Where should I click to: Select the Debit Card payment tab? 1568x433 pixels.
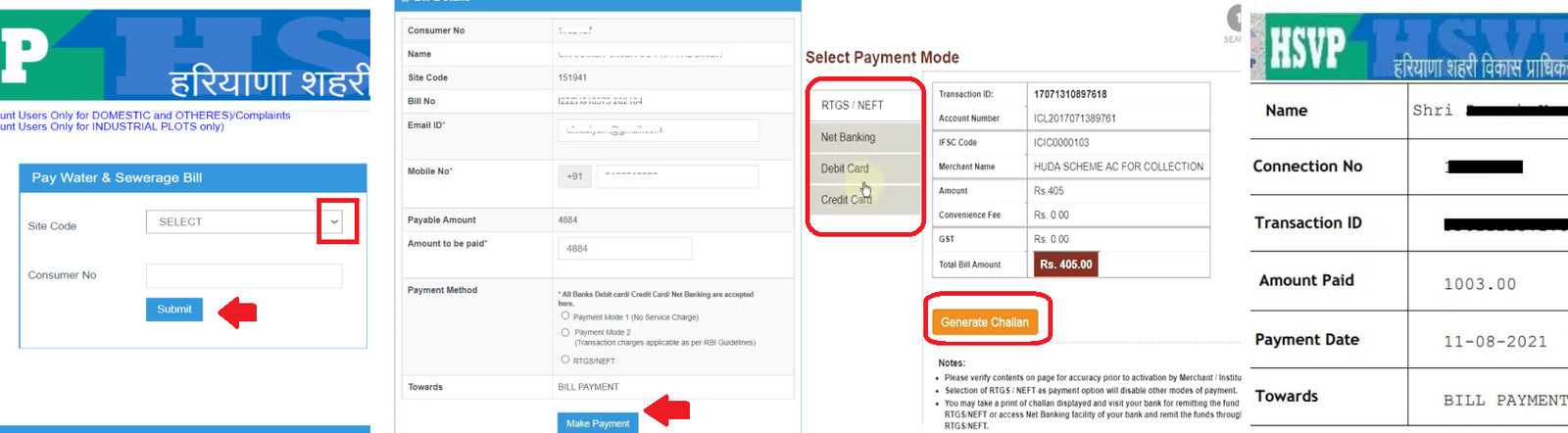click(866, 168)
